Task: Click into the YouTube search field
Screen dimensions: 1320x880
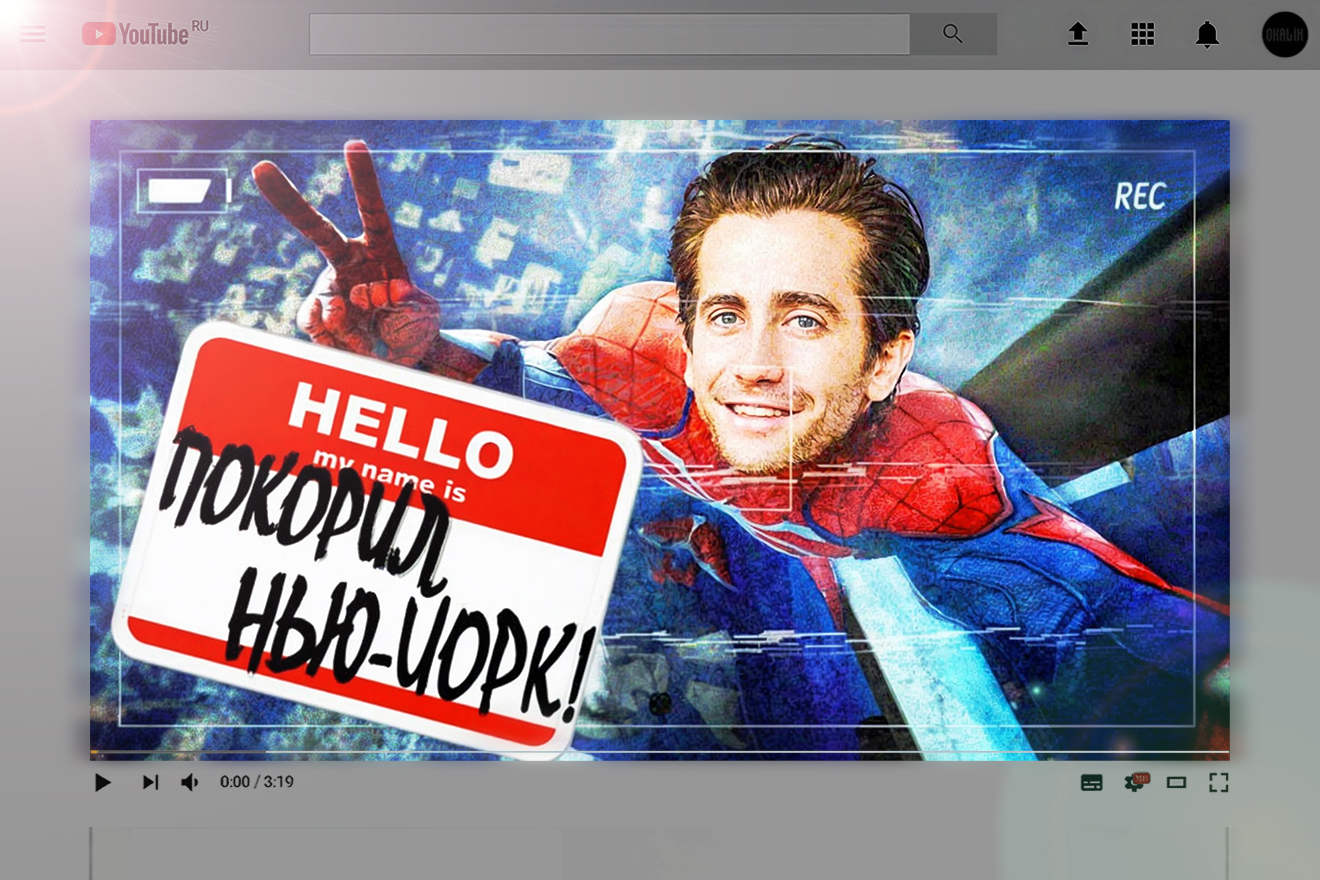Action: tap(610, 34)
